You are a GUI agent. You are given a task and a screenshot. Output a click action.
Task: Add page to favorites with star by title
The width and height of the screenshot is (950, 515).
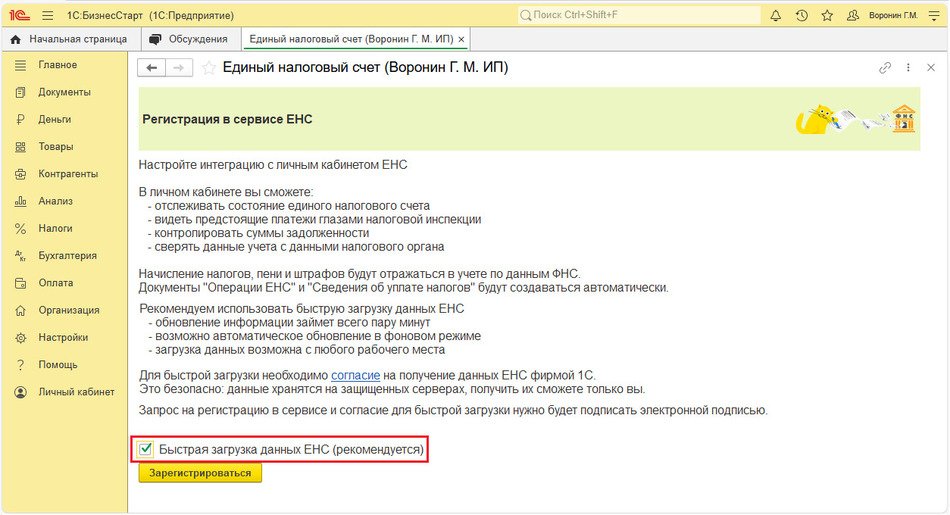point(208,68)
